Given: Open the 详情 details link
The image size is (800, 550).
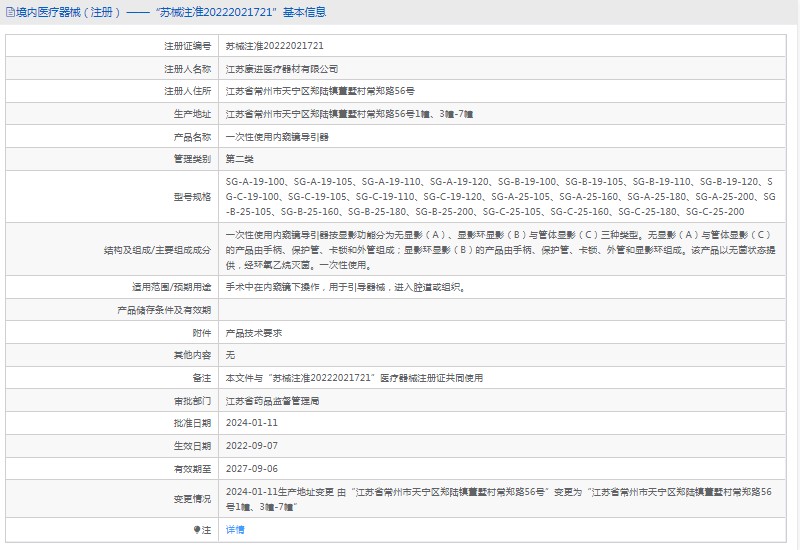Looking at the screenshot, I should coord(235,530).
